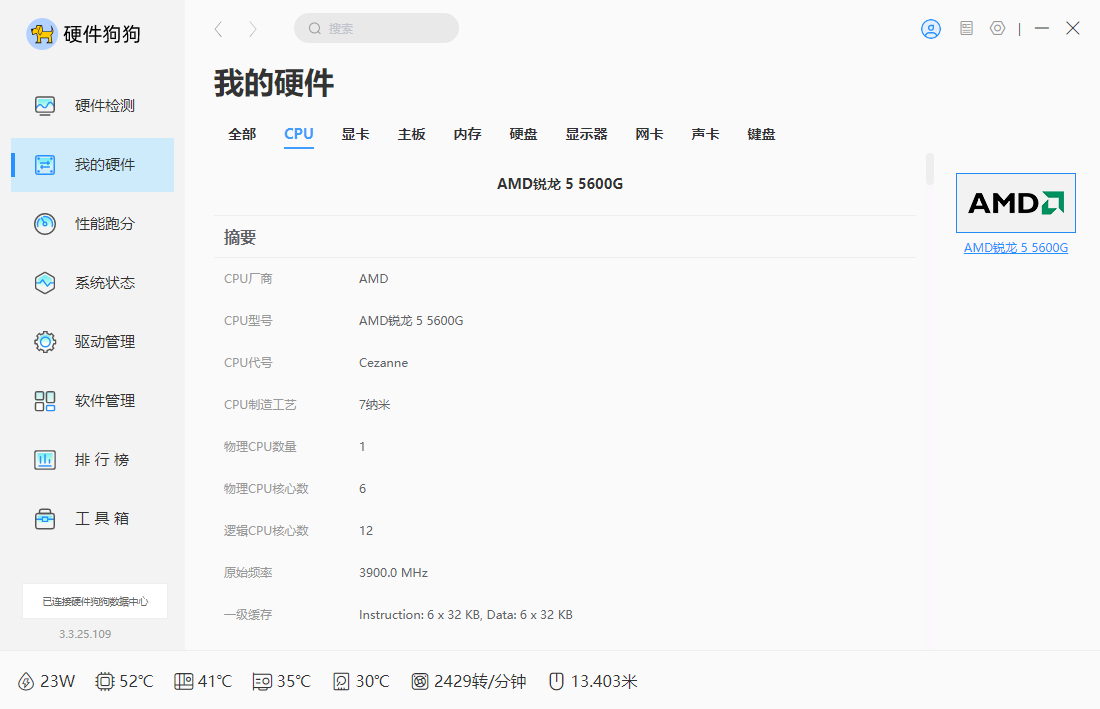Click the Cezanne CPU代号 value

click(x=383, y=363)
